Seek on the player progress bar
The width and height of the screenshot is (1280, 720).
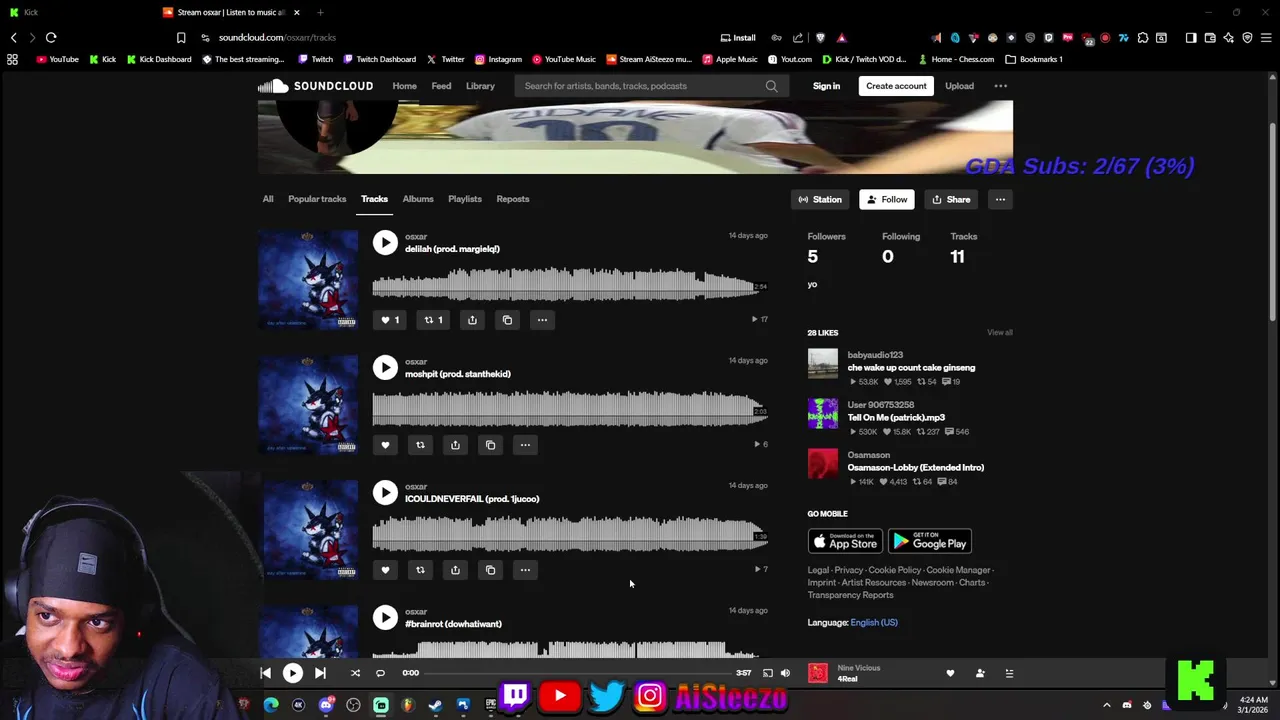pos(580,674)
